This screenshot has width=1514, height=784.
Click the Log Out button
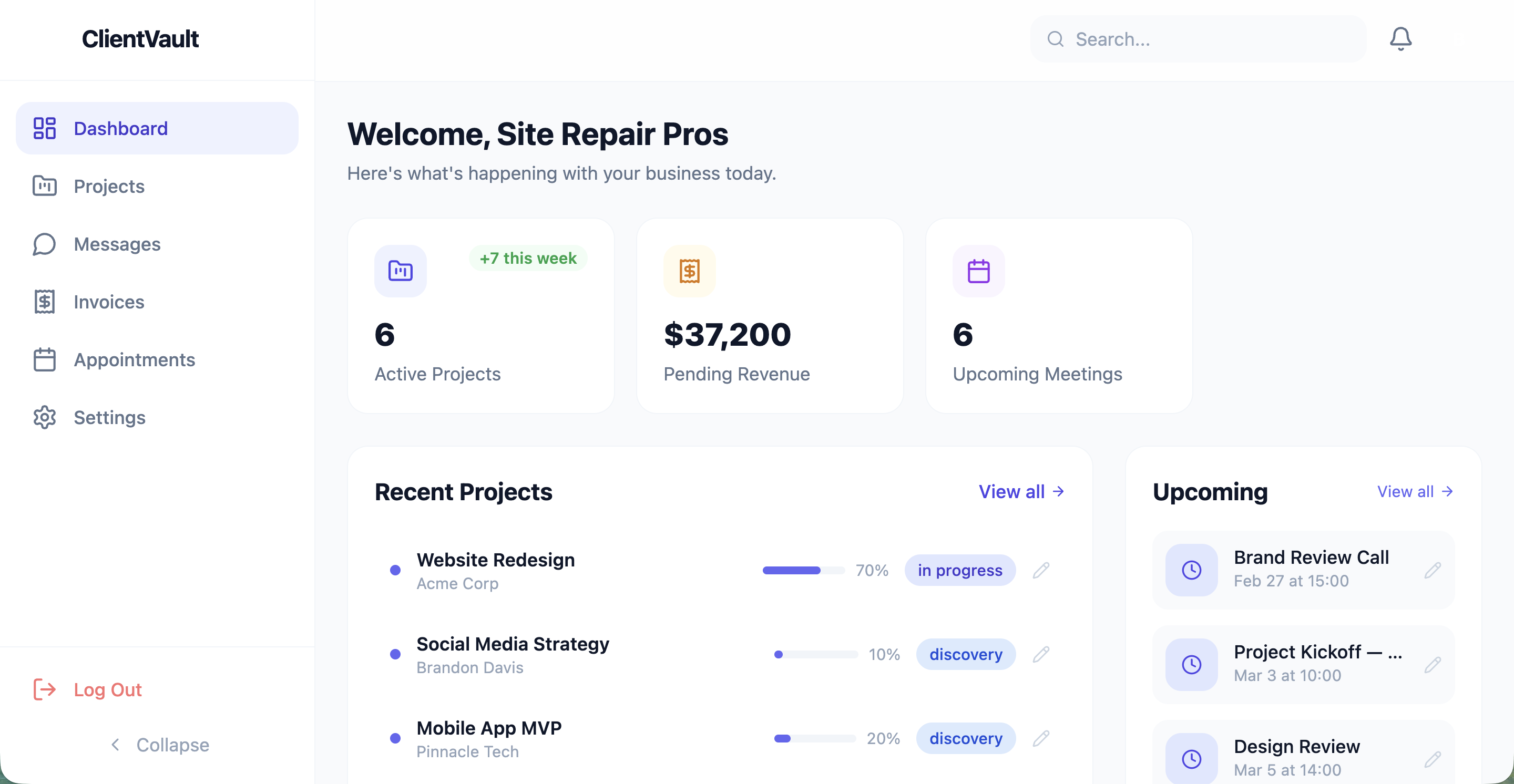pyautogui.click(x=157, y=689)
